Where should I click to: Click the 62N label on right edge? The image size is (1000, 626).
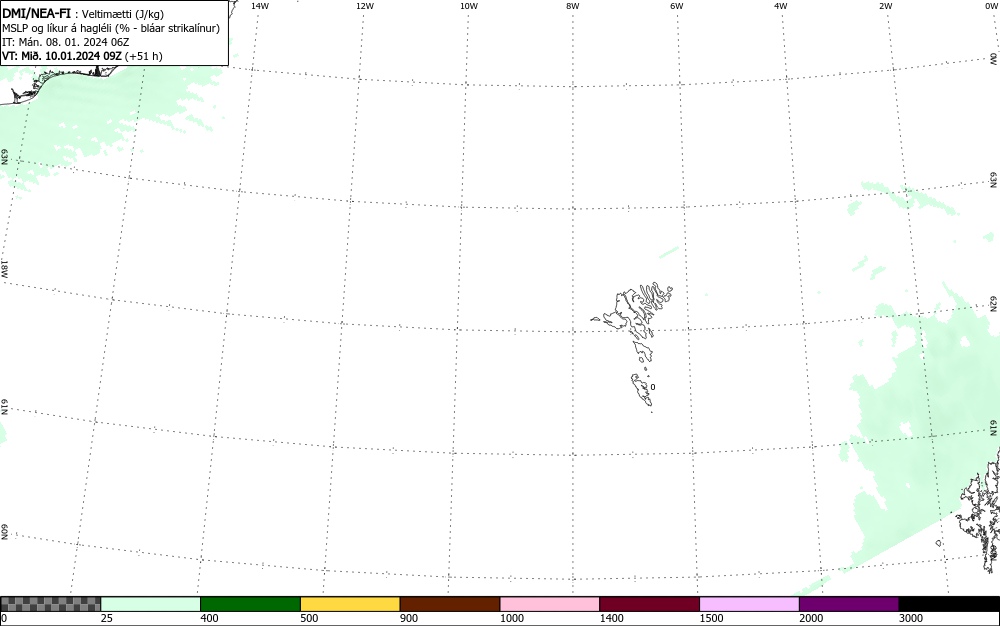click(994, 304)
